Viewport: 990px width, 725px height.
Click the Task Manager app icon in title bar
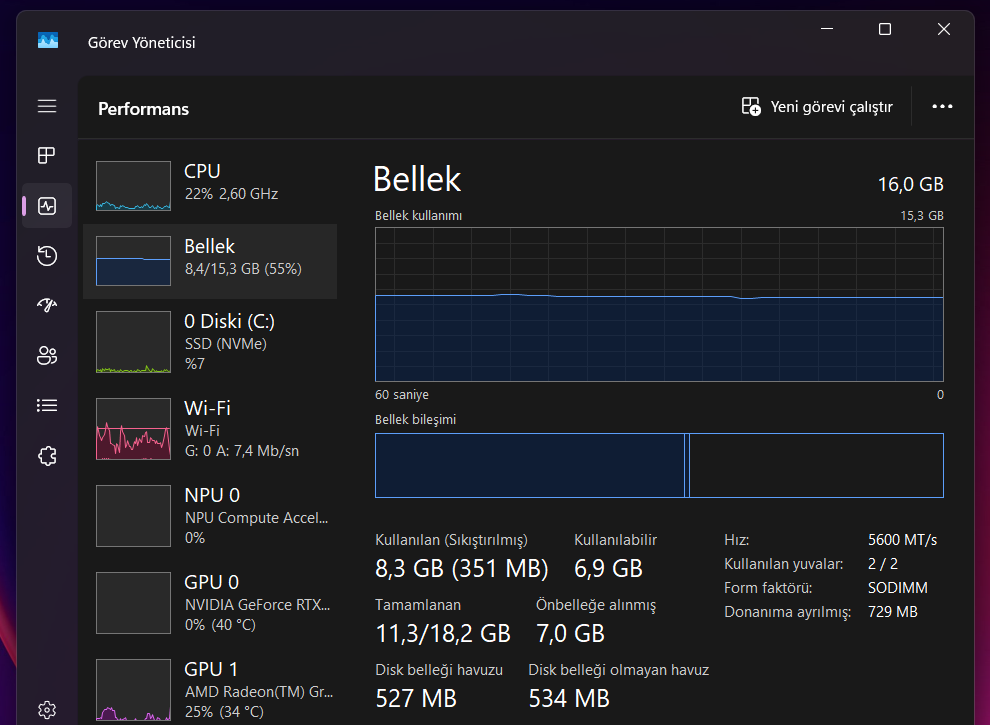point(48,41)
